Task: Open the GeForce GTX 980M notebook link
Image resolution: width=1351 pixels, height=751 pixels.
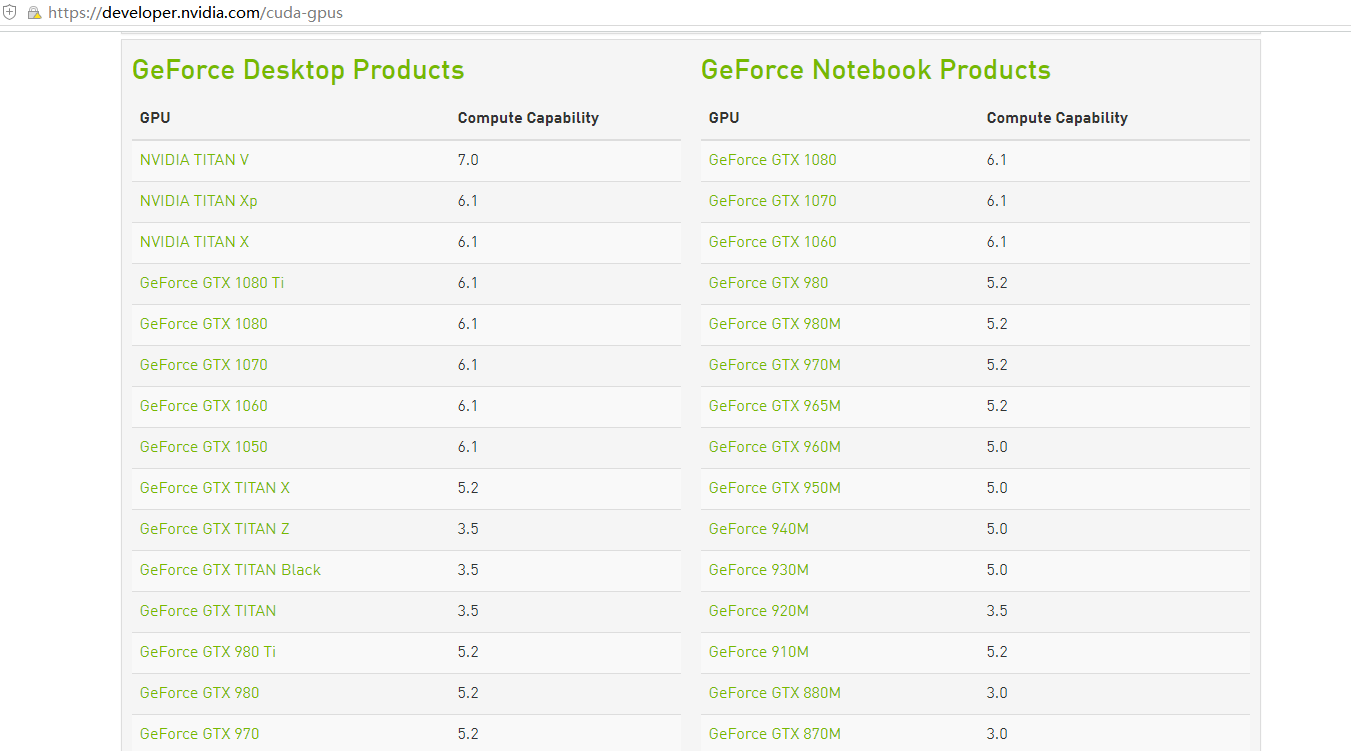Action: tap(775, 324)
